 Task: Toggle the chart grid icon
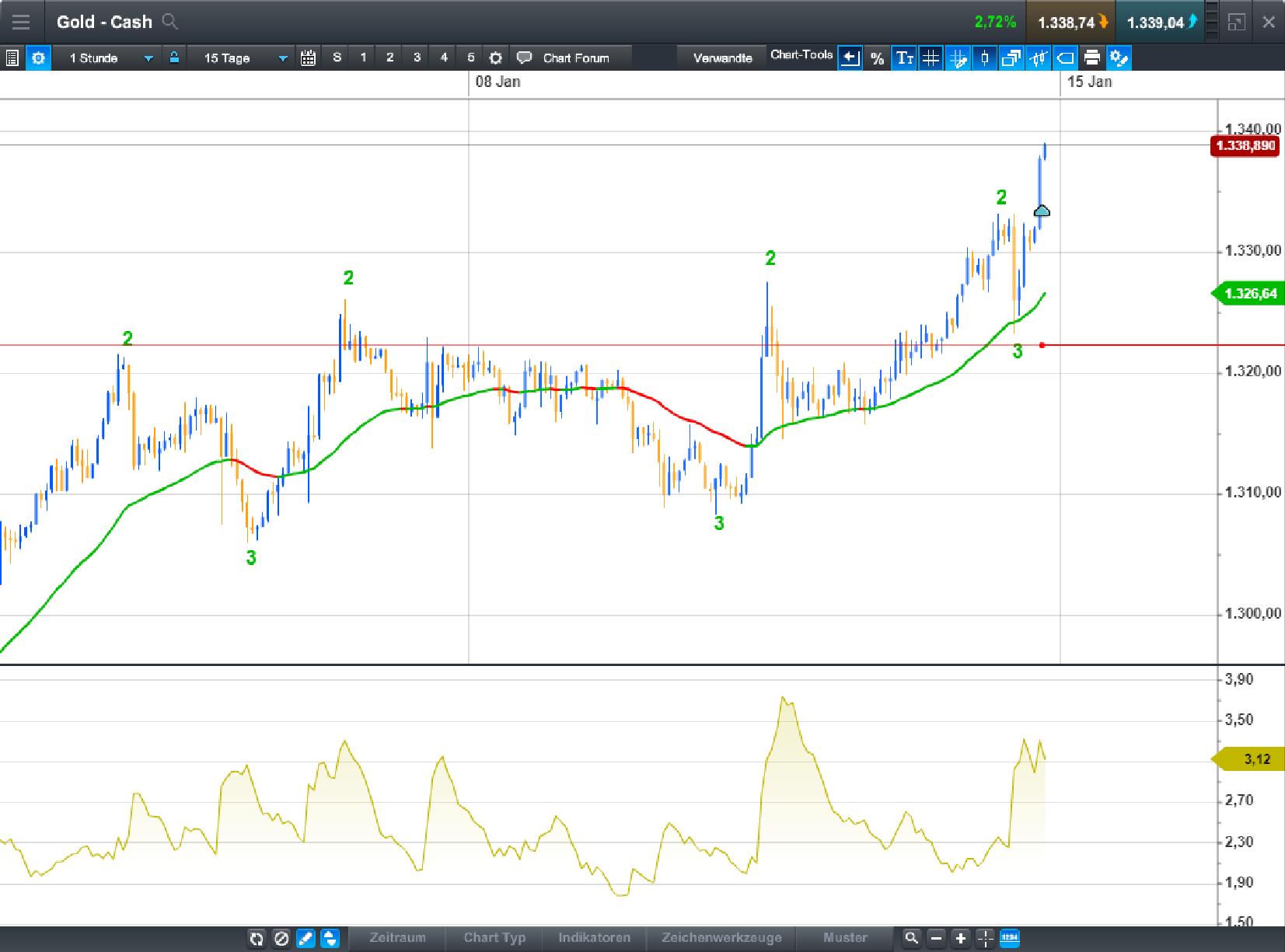[x=931, y=57]
